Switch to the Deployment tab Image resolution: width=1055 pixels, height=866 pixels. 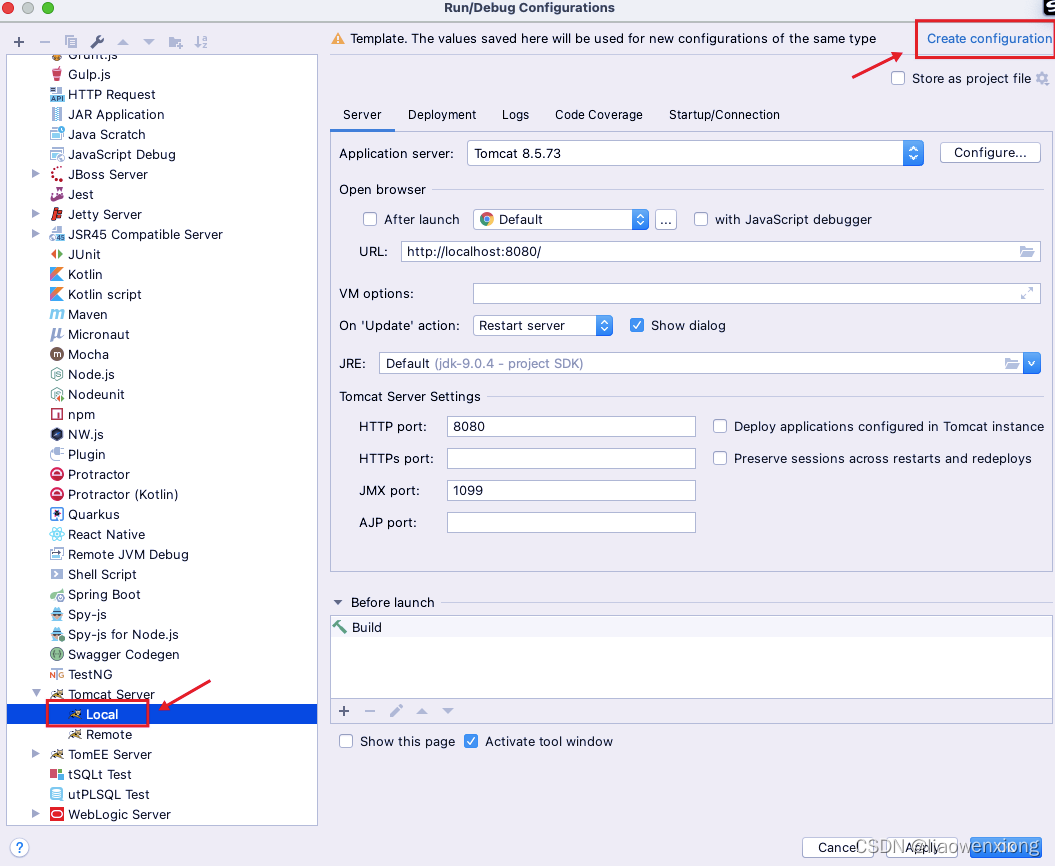(x=442, y=115)
